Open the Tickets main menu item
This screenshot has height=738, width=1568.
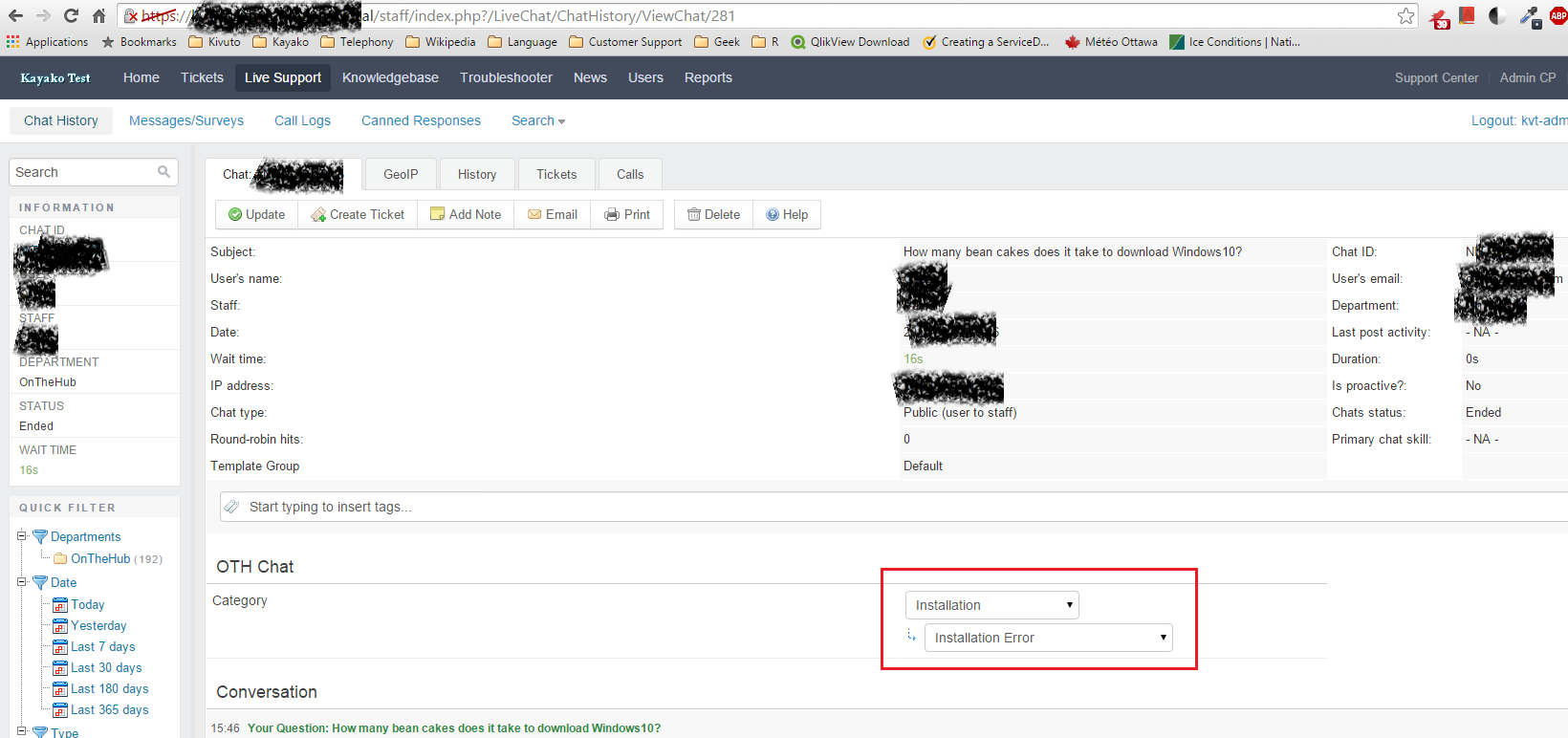click(202, 77)
